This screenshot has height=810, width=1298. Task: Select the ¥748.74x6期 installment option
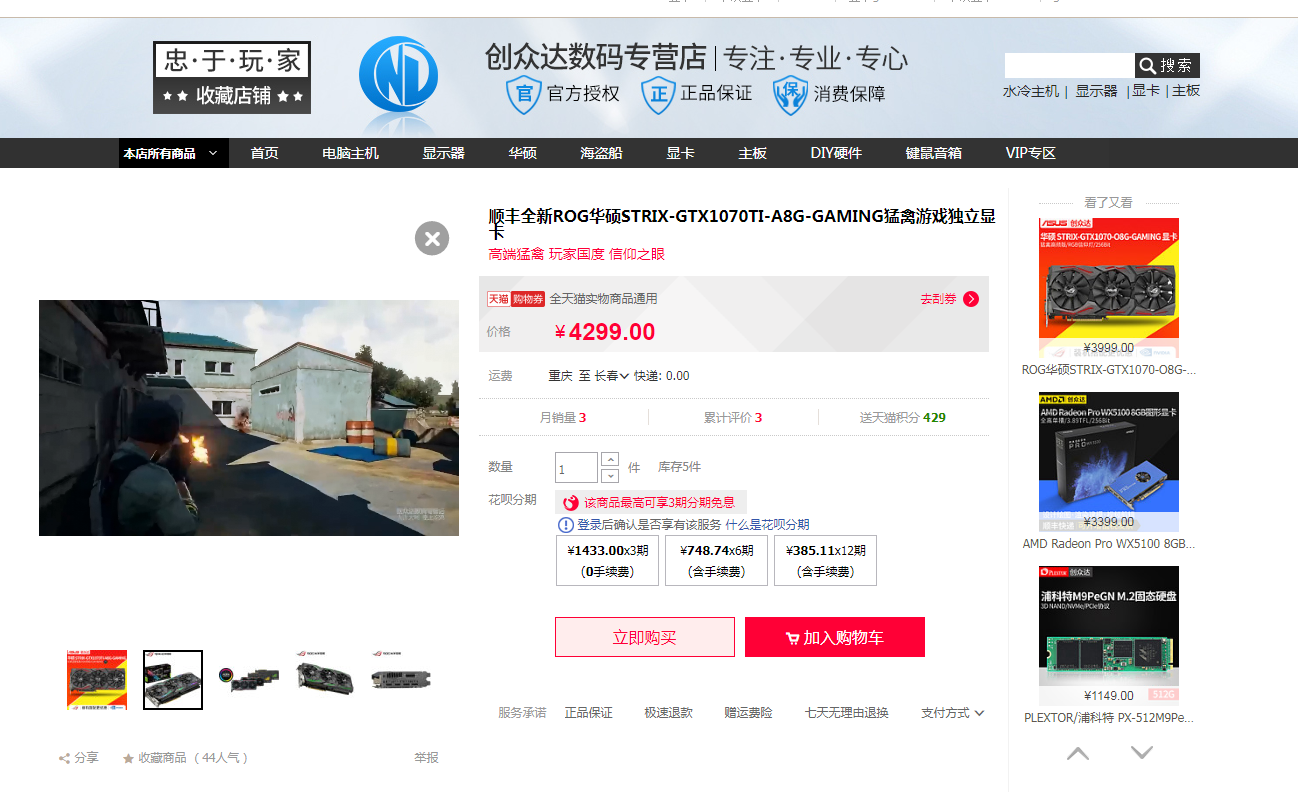coord(716,560)
